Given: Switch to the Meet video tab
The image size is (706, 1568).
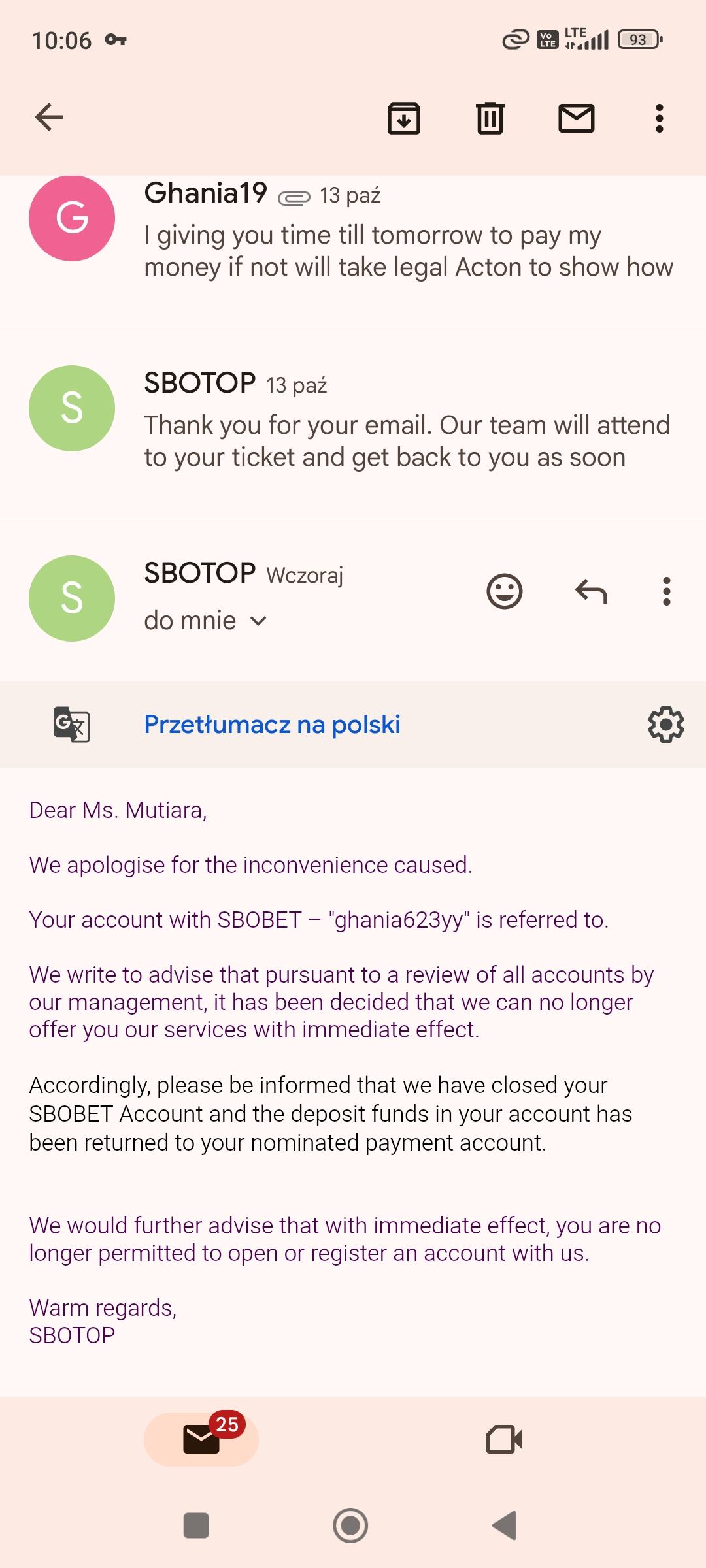Looking at the screenshot, I should (504, 1439).
